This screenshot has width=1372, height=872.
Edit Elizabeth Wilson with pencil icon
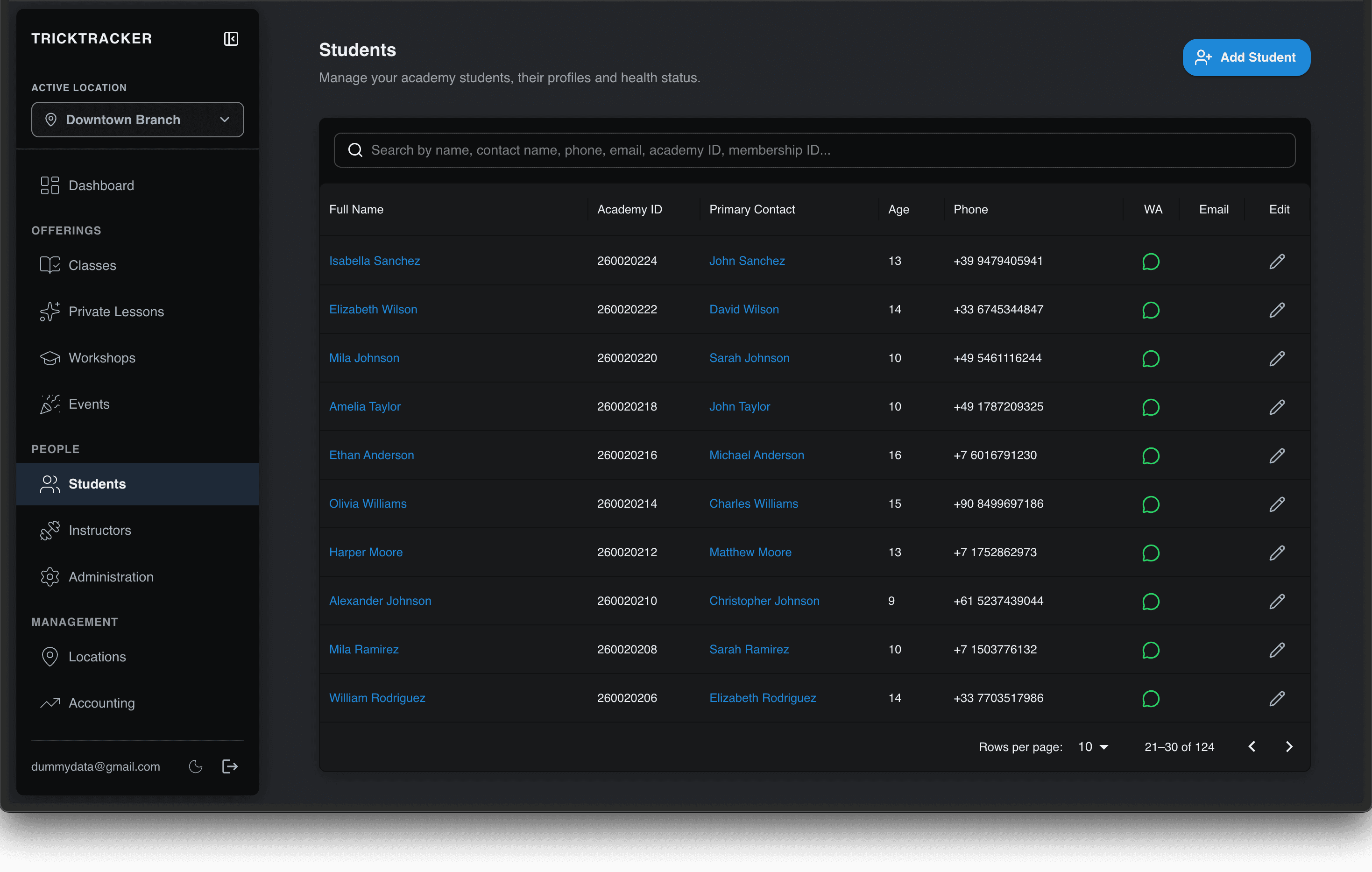click(1277, 310)
